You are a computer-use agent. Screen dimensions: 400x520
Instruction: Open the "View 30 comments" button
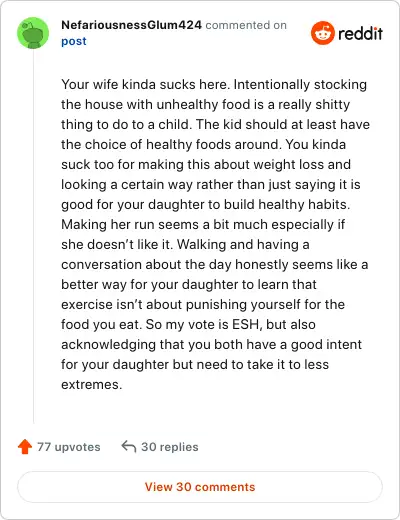[x=200, y=487]
